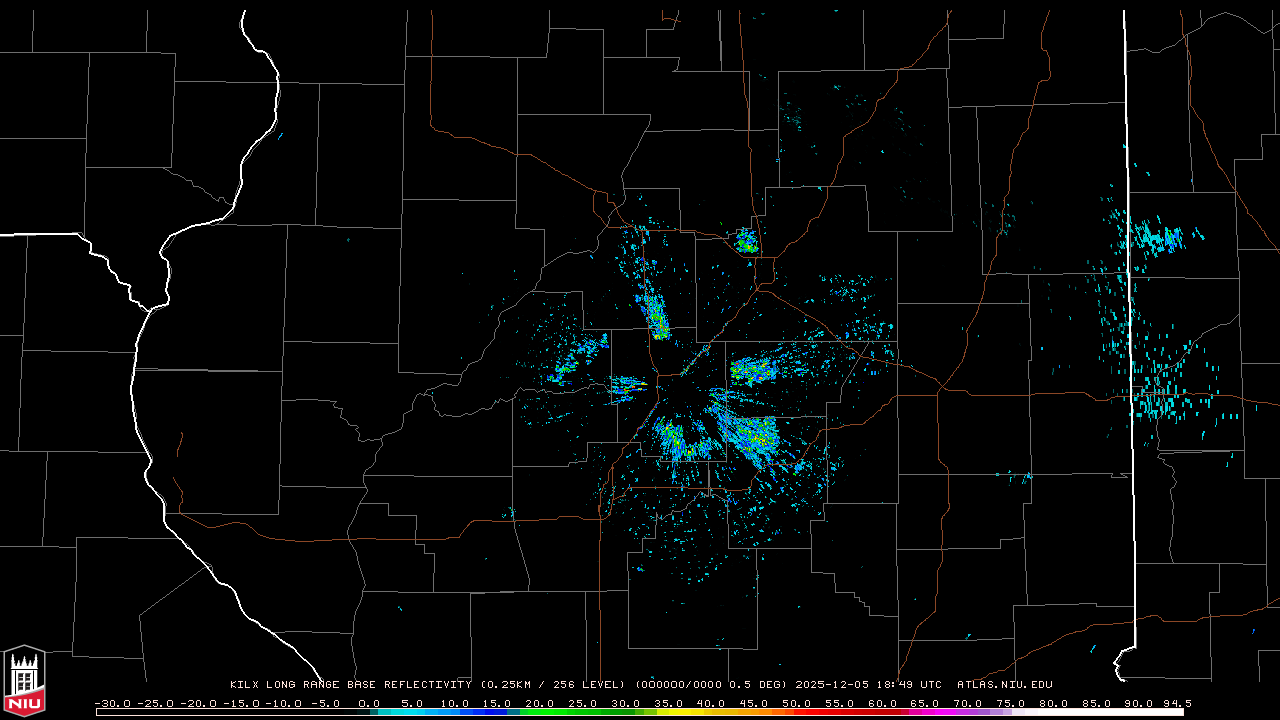The width and height of the screenshot is (1280, 720).
Task: Click the elongated echo band northwest of radar
Action: pyautogui.click(x=656, y=316)
